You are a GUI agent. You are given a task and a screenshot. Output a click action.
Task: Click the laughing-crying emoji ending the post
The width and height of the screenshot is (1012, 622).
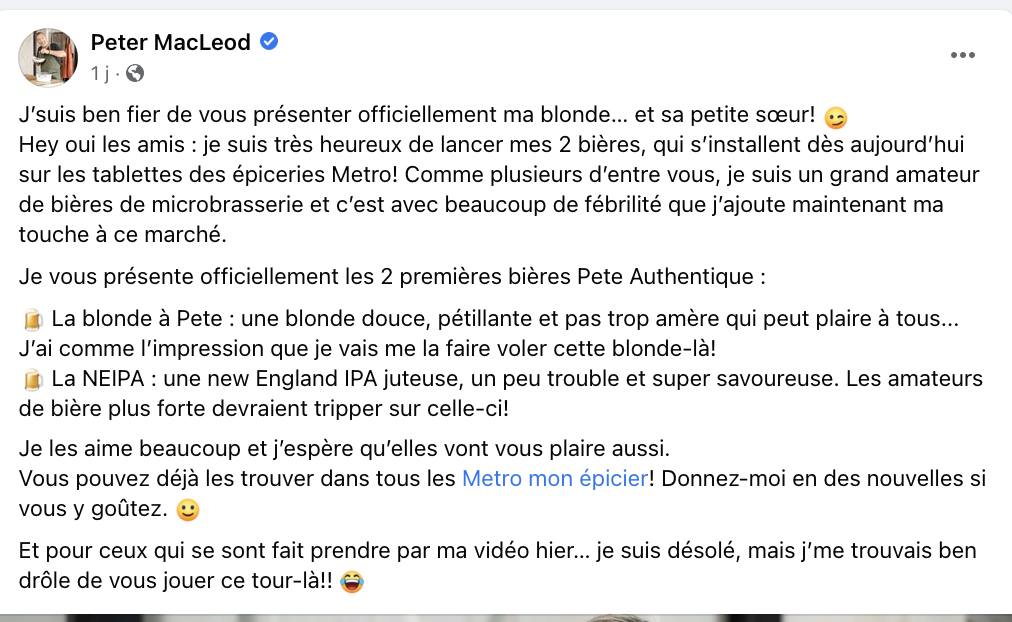tap(351, 581)
